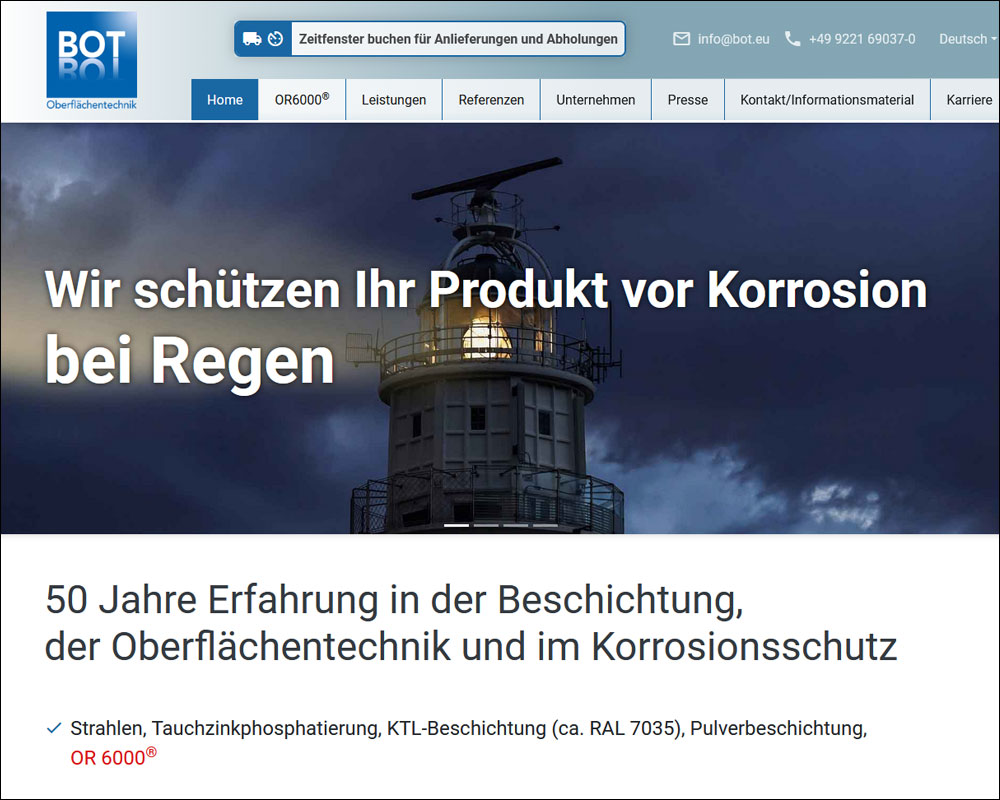This screenshot has width=1000, height=800.
Task: Select the second carousel slide indicator
Action: pos(486,524)
